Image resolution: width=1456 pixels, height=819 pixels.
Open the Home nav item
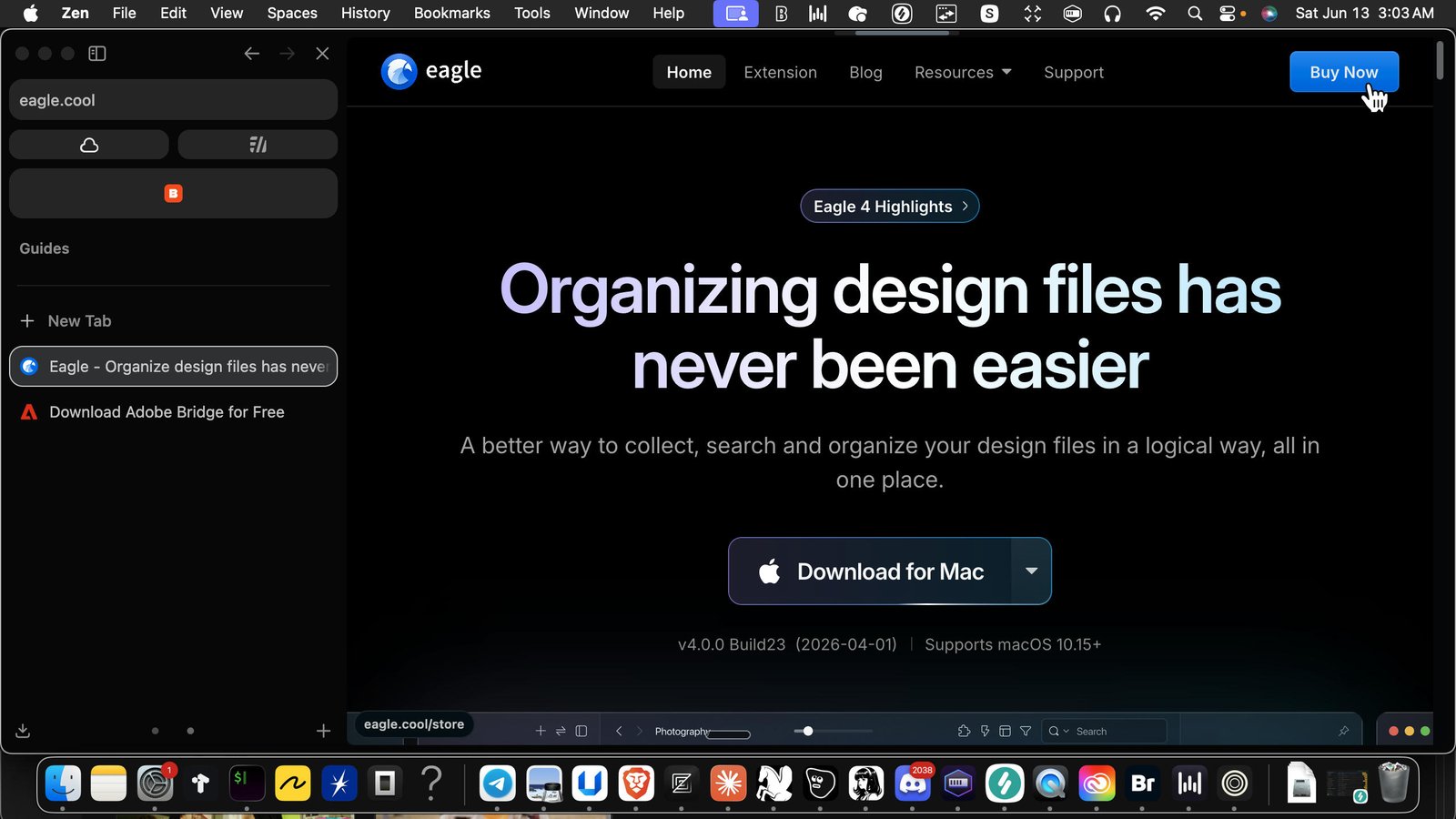pos(689,72)
